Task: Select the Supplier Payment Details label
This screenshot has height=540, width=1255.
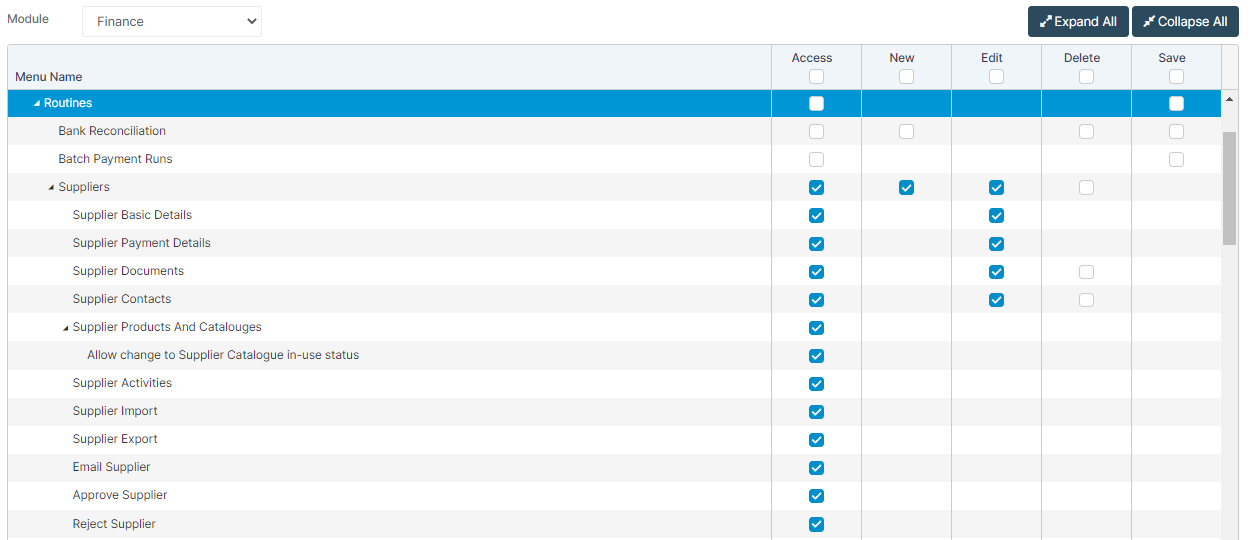Action: (x=141, y=243)
